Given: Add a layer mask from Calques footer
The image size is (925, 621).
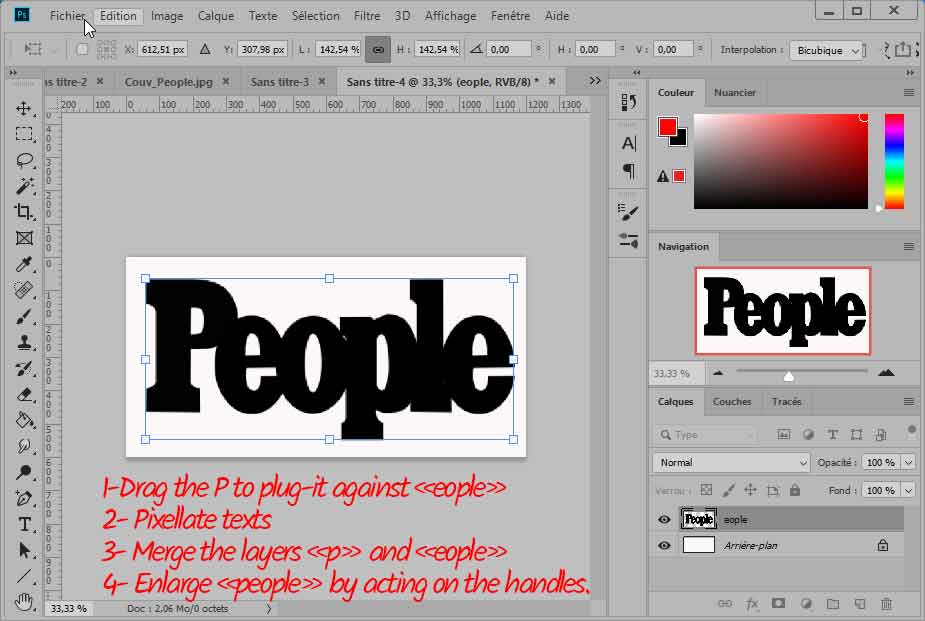Looking at the screenshot, I should point(779,603).
